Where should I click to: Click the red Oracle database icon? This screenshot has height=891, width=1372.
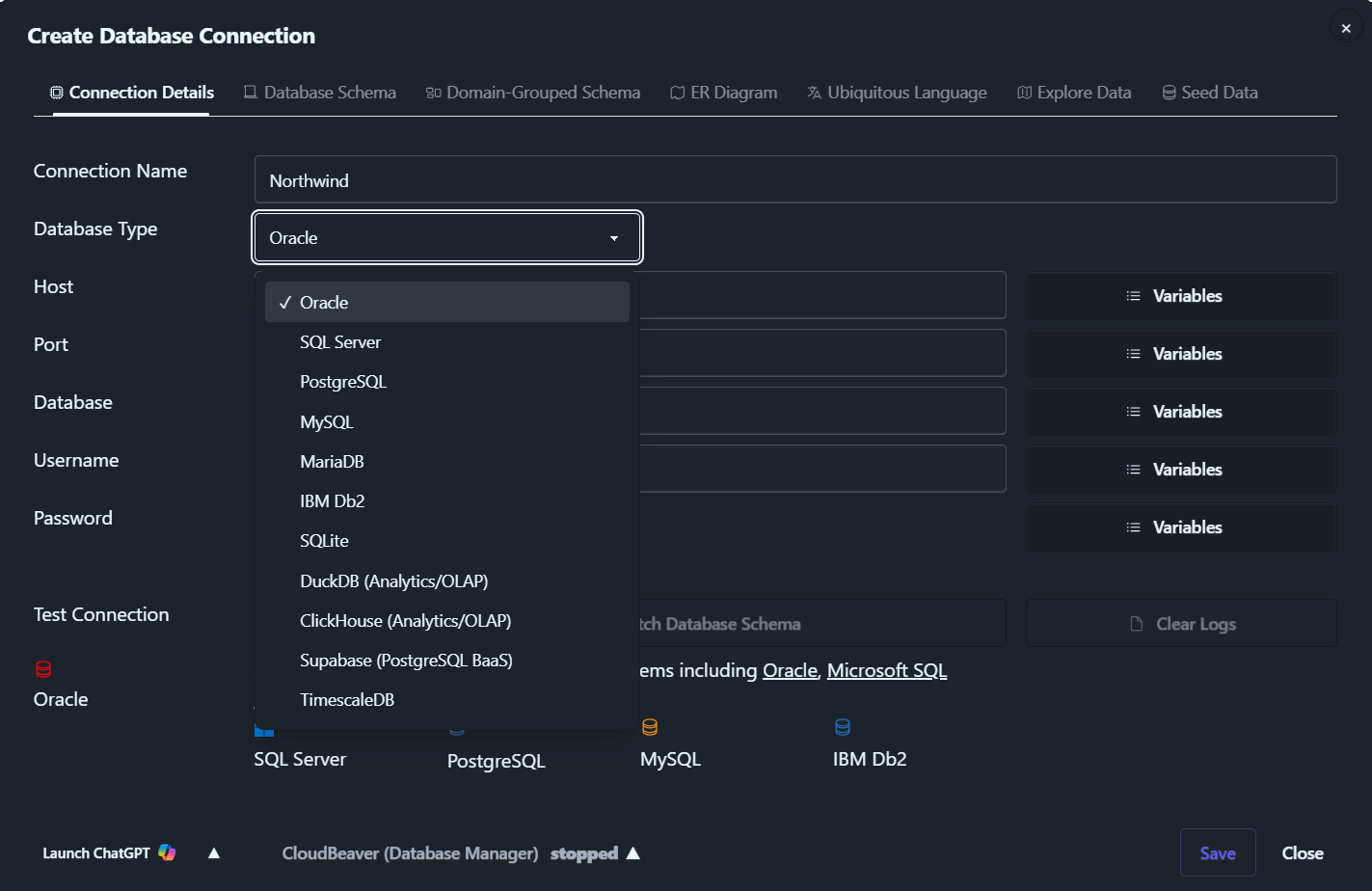point(43,669)
